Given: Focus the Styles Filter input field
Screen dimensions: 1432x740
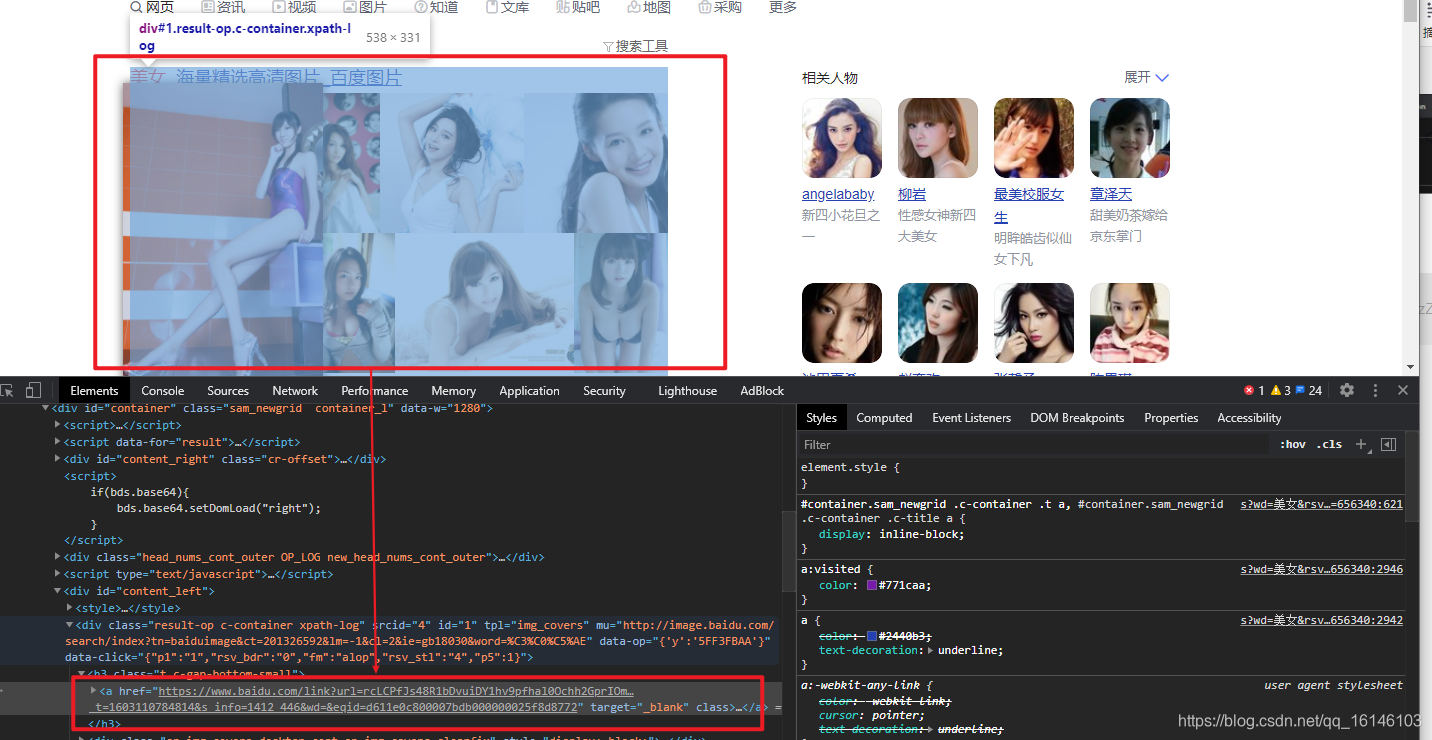Looking at the screenshot, I should point(1035,444).
